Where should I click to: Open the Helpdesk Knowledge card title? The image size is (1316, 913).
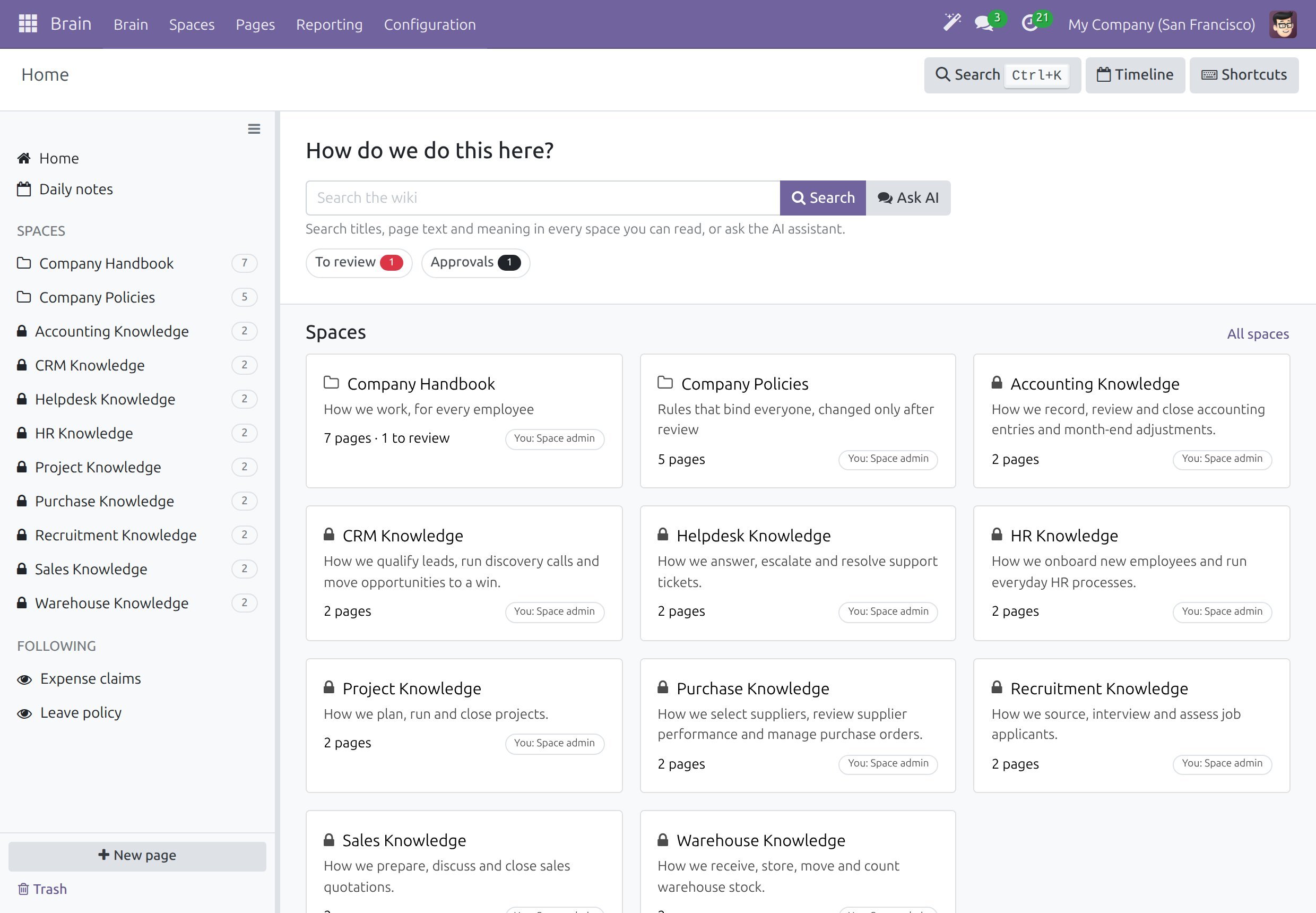[753, 536]
